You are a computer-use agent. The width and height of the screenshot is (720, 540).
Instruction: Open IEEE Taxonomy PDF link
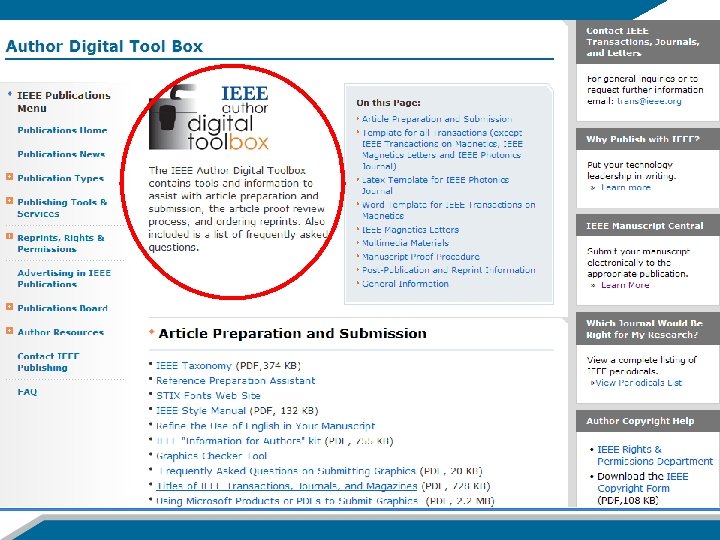click(194, 366)
